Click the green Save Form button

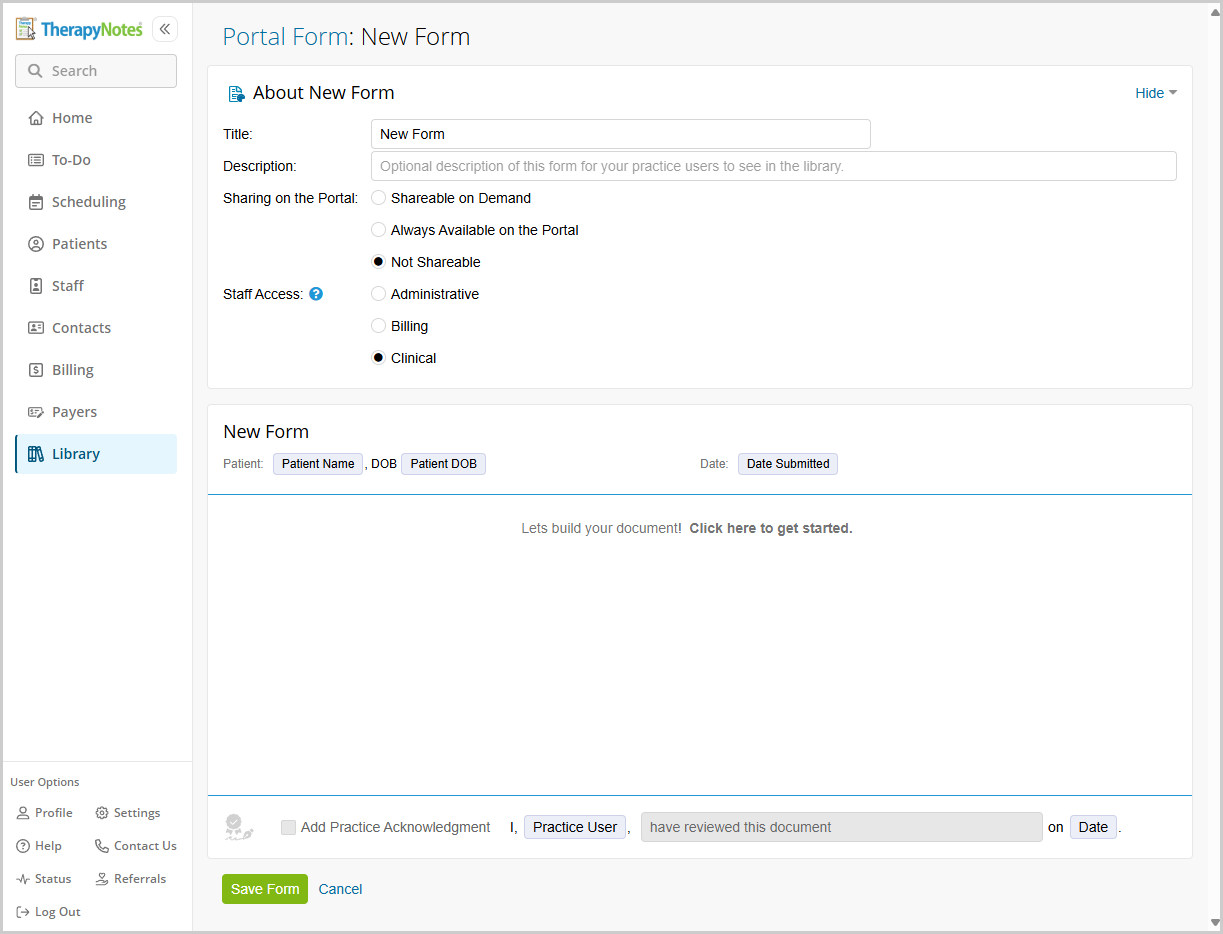click(265, 889)
